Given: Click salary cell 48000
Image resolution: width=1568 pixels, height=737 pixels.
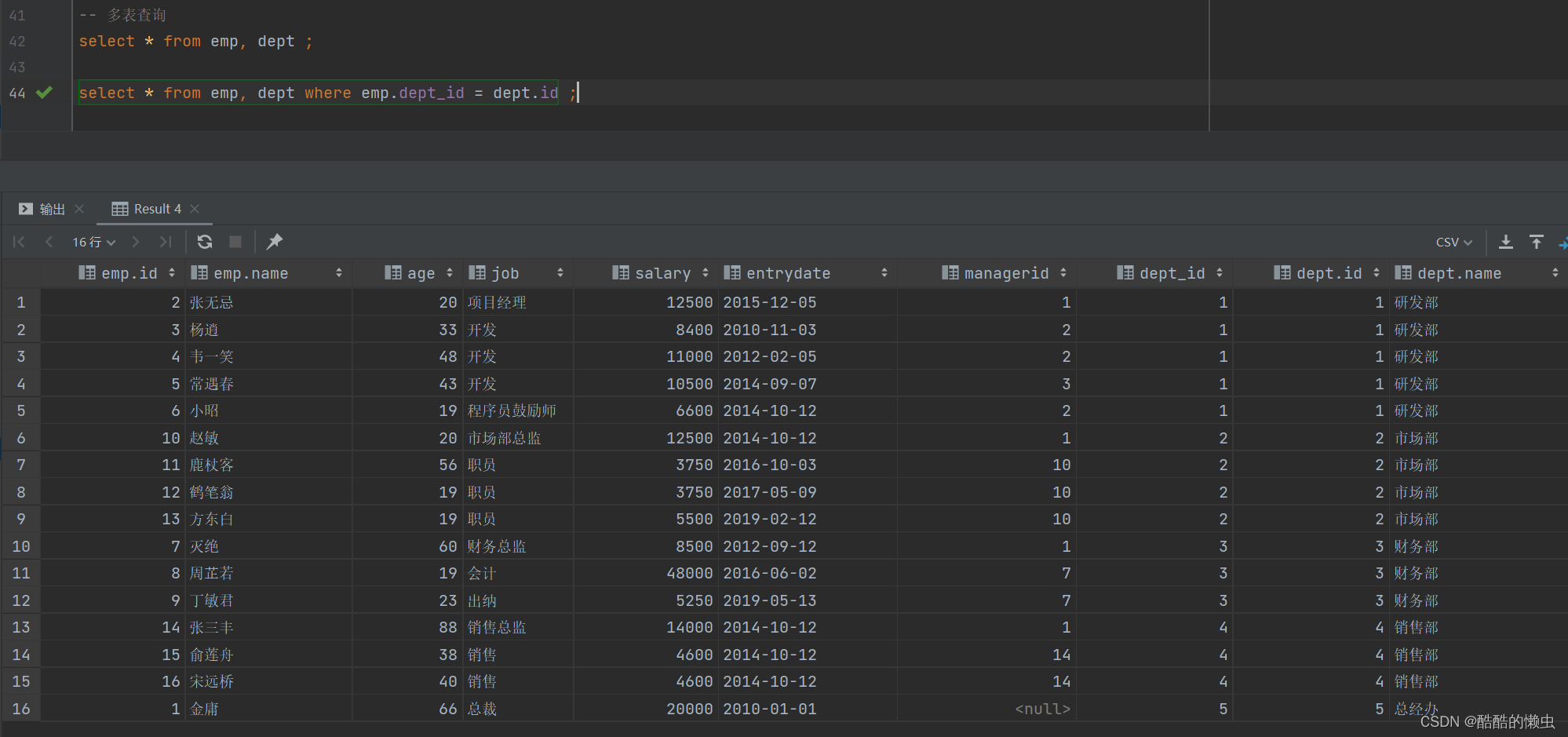Looking at the screenshot, I should 646,573.
